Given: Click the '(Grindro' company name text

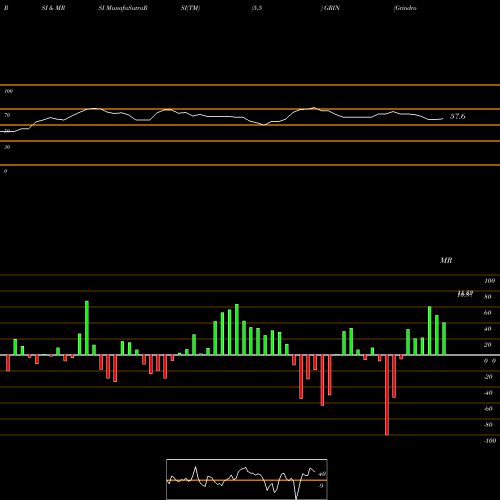Looking at the screenshot, I should [405, 8].
